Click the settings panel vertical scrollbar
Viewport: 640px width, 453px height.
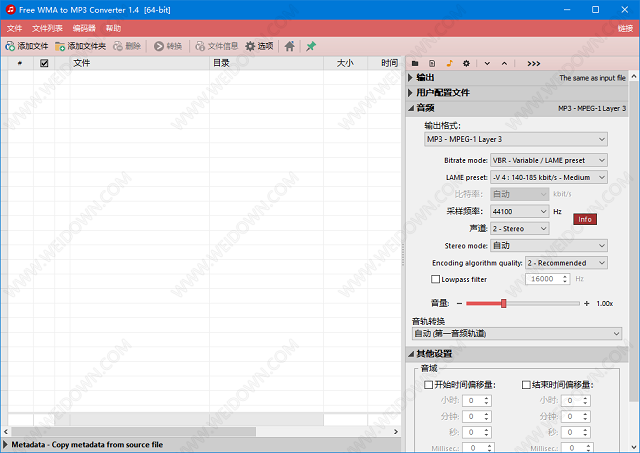633,241
